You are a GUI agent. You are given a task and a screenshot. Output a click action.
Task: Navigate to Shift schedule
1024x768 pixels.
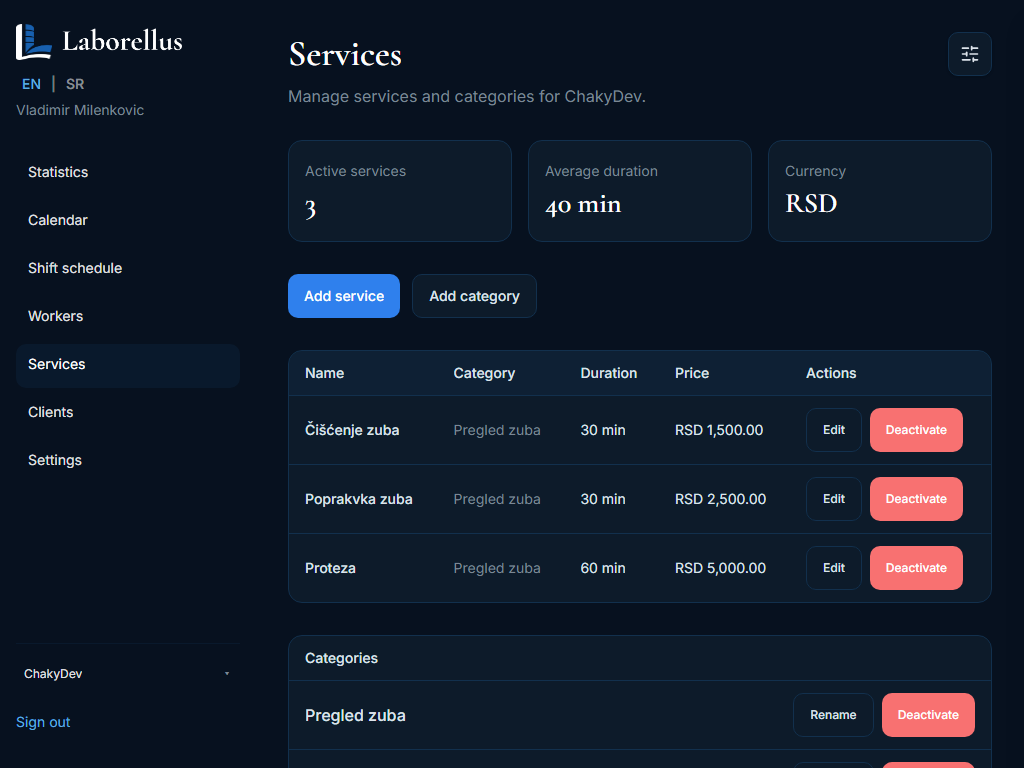pos(128,268)
